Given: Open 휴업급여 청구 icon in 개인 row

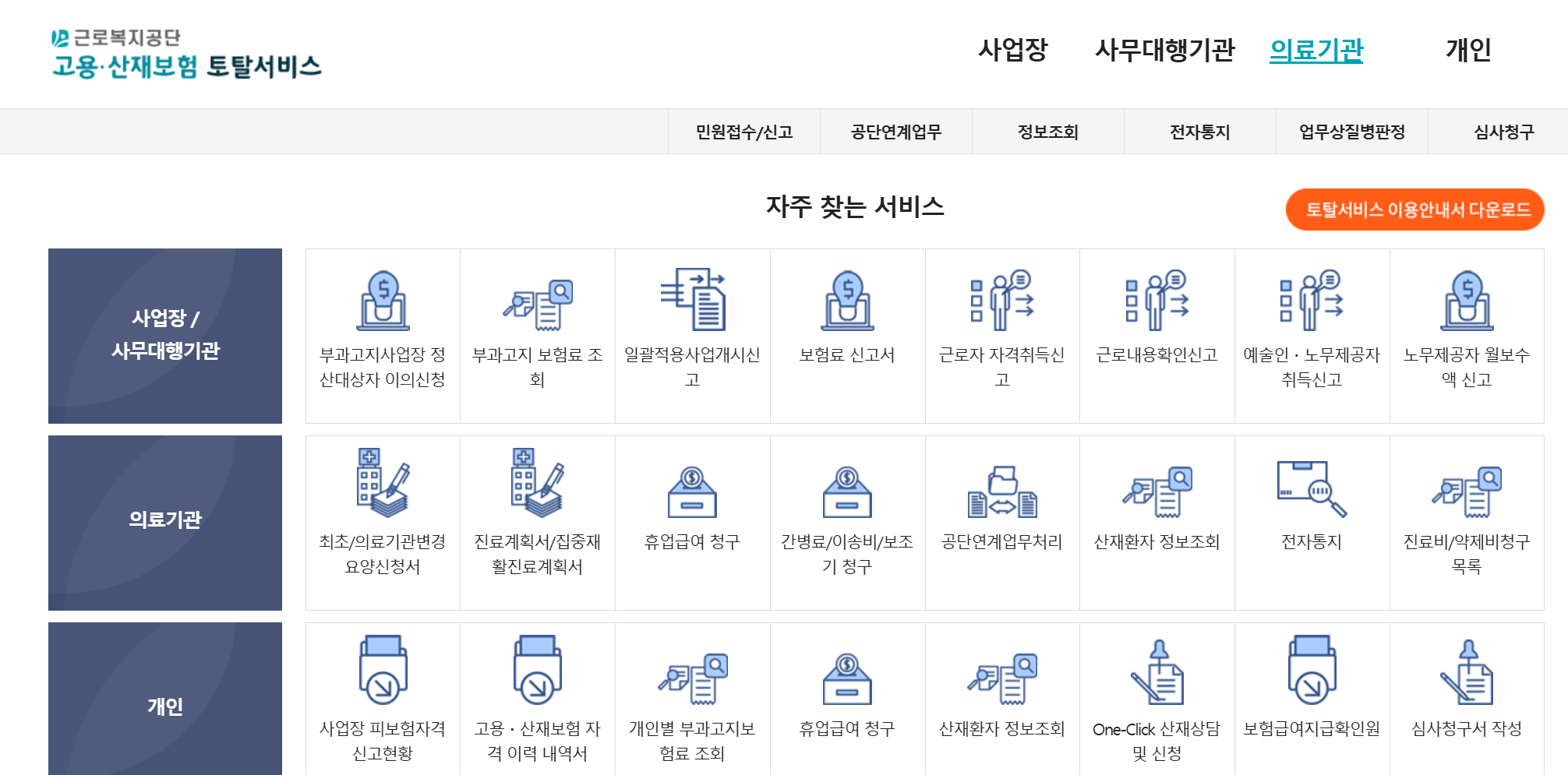Looking at the screenshot, I should [x=848, y=679].
